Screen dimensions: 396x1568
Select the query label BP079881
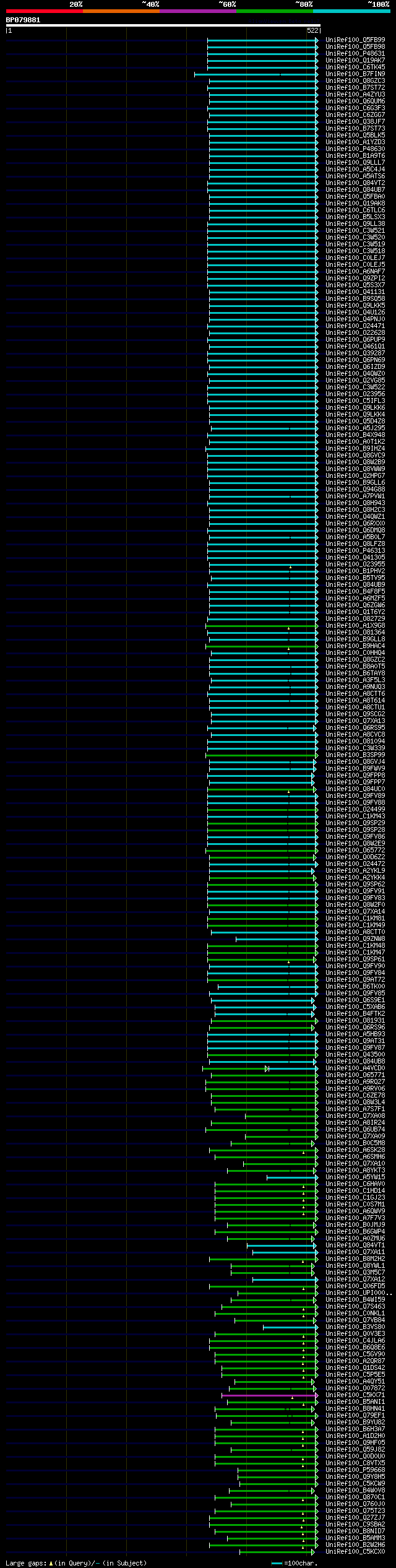point(23,20)
